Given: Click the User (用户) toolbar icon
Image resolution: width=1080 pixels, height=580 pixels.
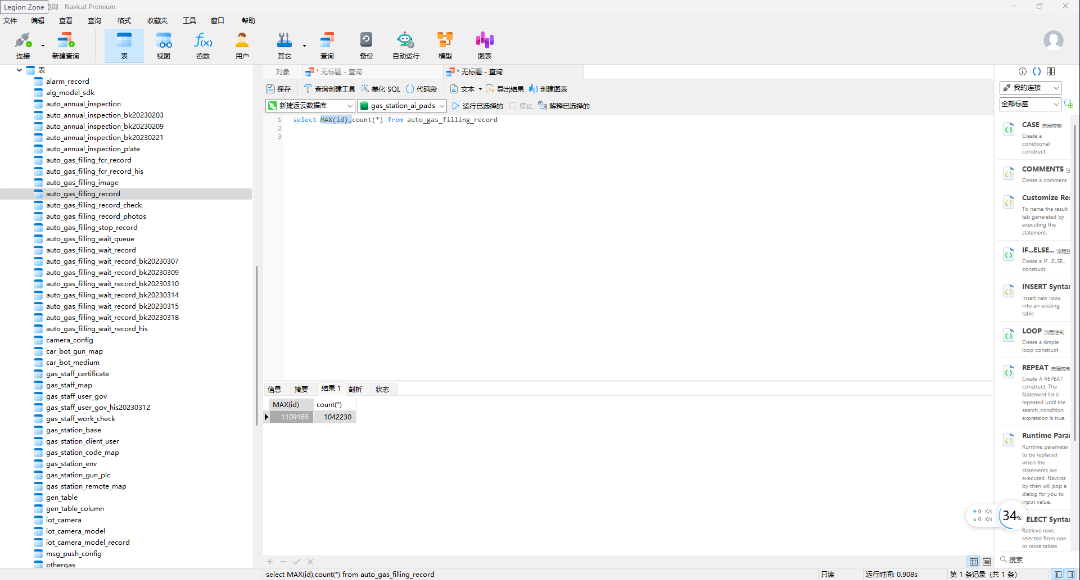Looking at the screenshot, I should pos(242,44).
